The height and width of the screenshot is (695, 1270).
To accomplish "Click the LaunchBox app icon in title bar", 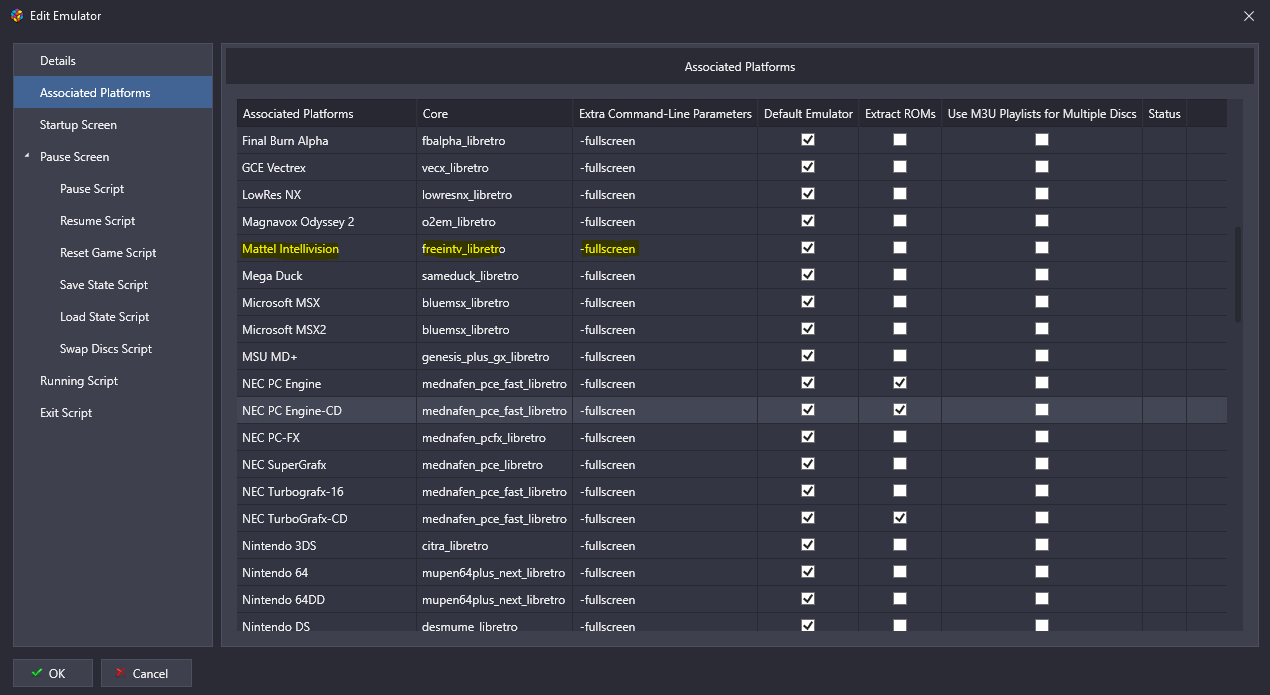I will tap(15, 15).
